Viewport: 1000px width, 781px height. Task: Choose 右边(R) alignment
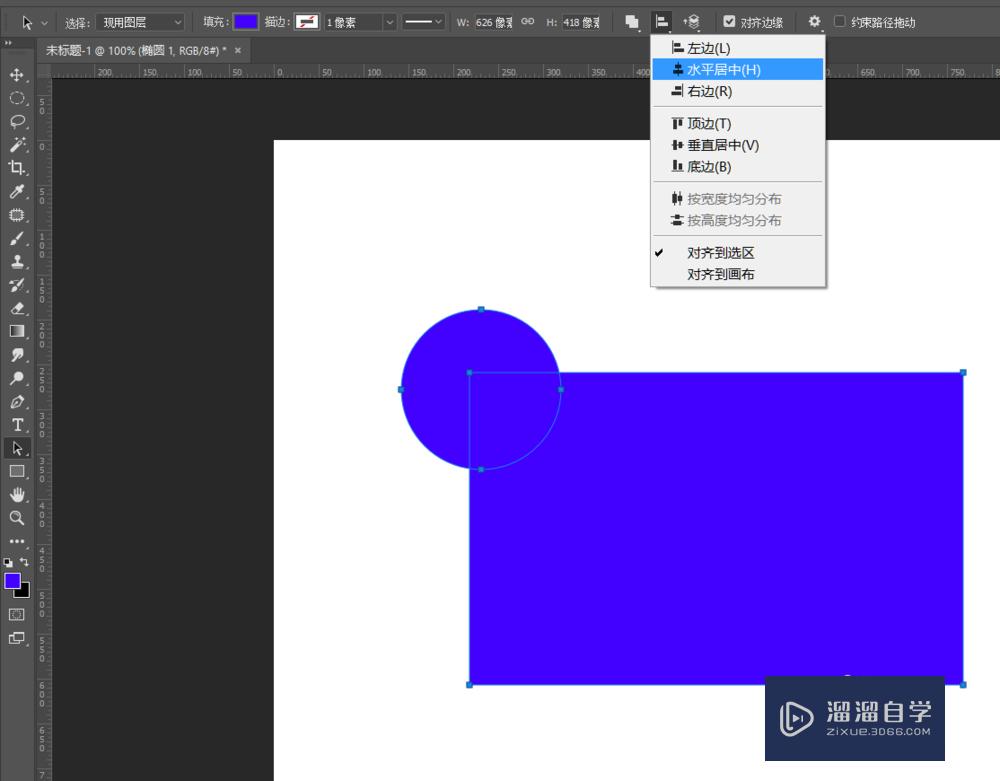(x=737, y=91)
